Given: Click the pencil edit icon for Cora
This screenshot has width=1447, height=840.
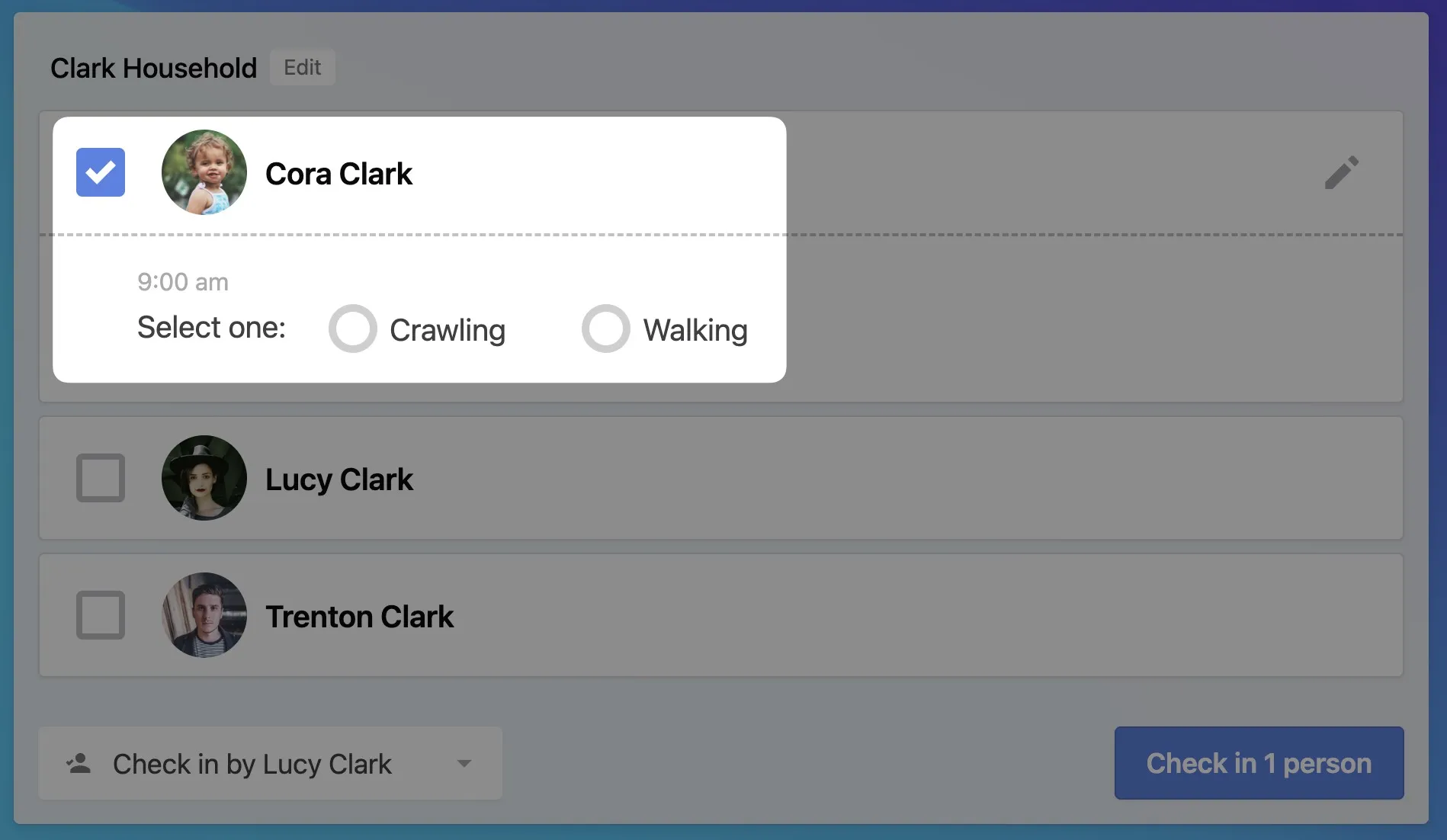Looking at the screenshot, I should tap(1341, 172).
